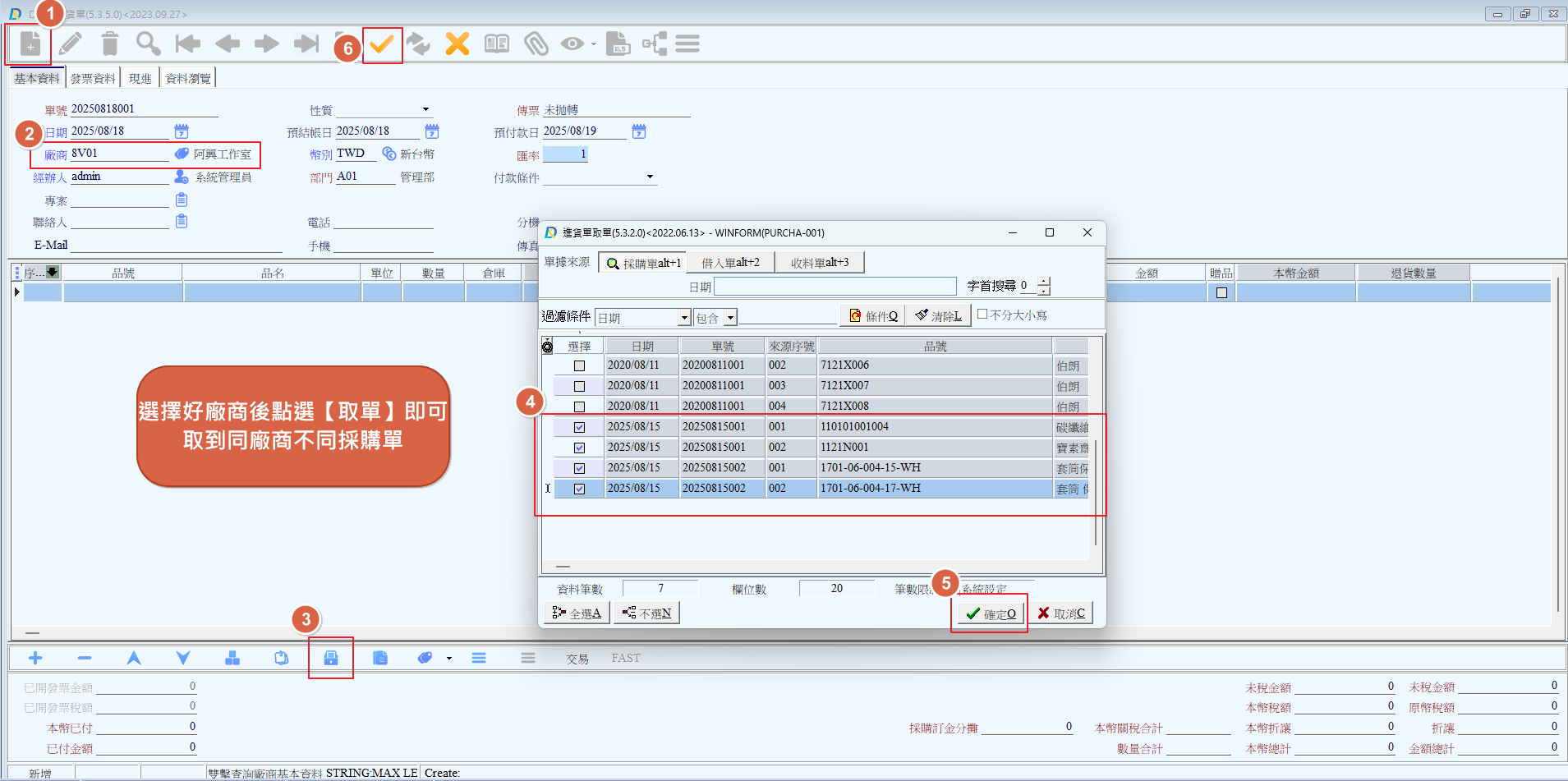
Task: Tick checkbox for row 7121X007
Action: click(579, 386)
